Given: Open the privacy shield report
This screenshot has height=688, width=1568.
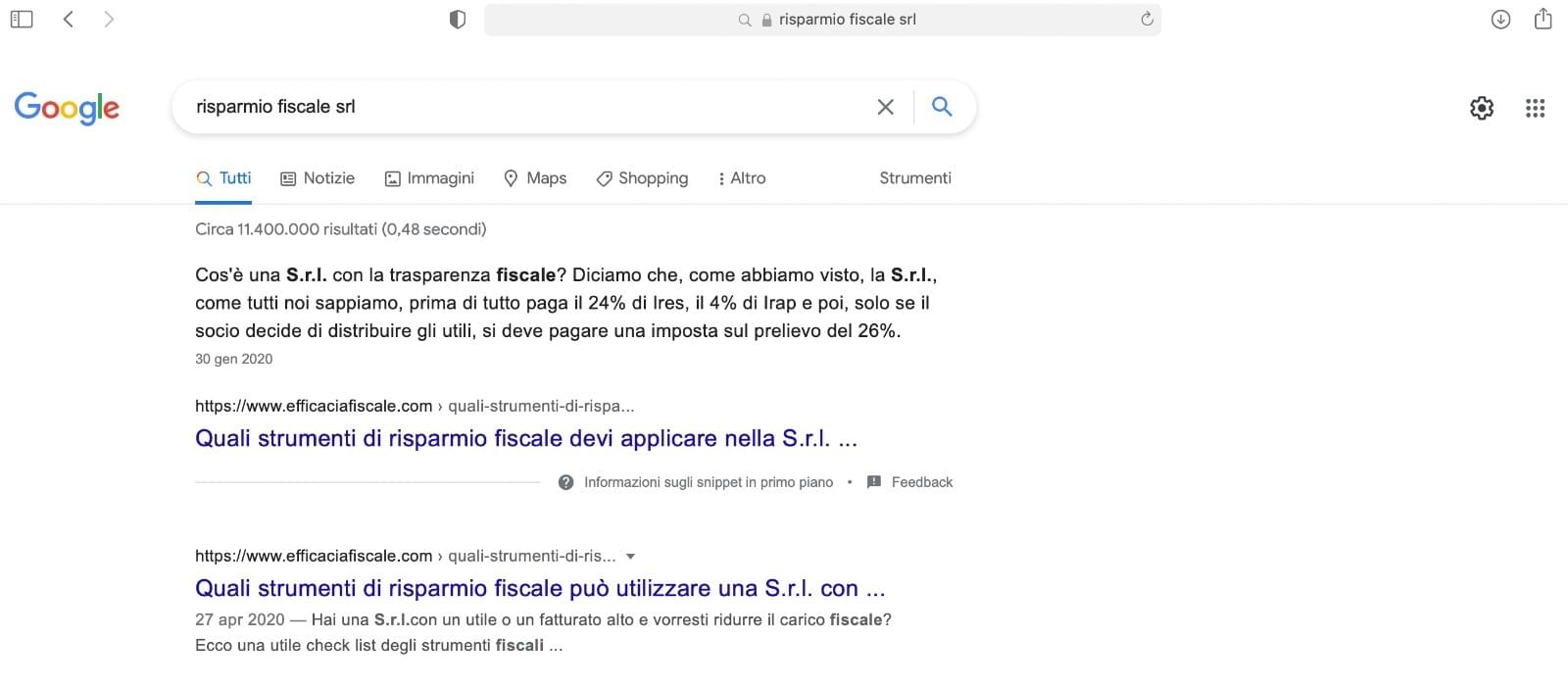Looking at the screenshot, I should (457, 20).
